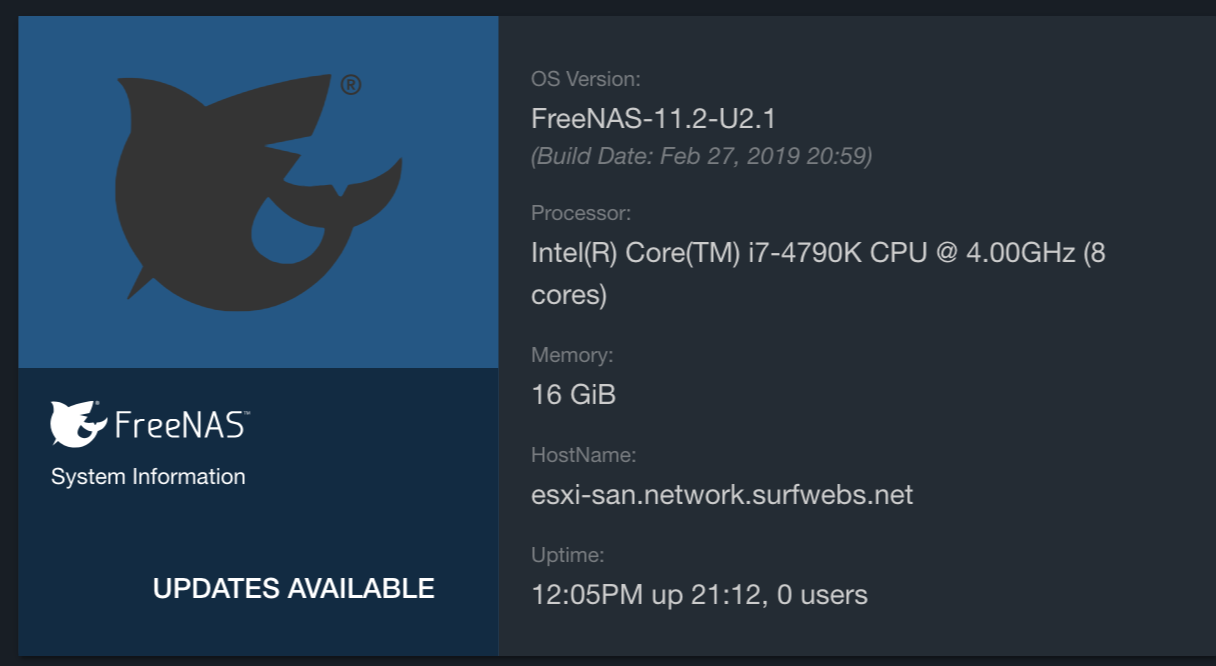This screenshot has width=1216, height=666.
Task: Click the esxi-san.network.surfwebs.net hostname
Action: click(x=722, y=495)
